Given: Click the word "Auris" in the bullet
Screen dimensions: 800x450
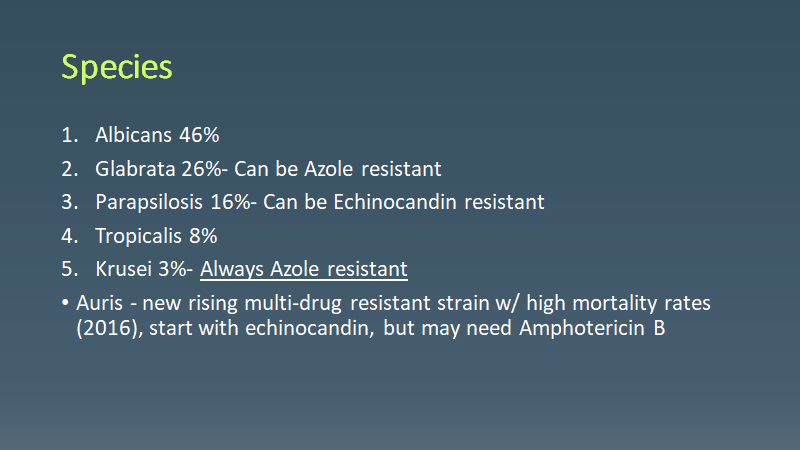Looking at the screenshot, I should [x=99, y=303].
